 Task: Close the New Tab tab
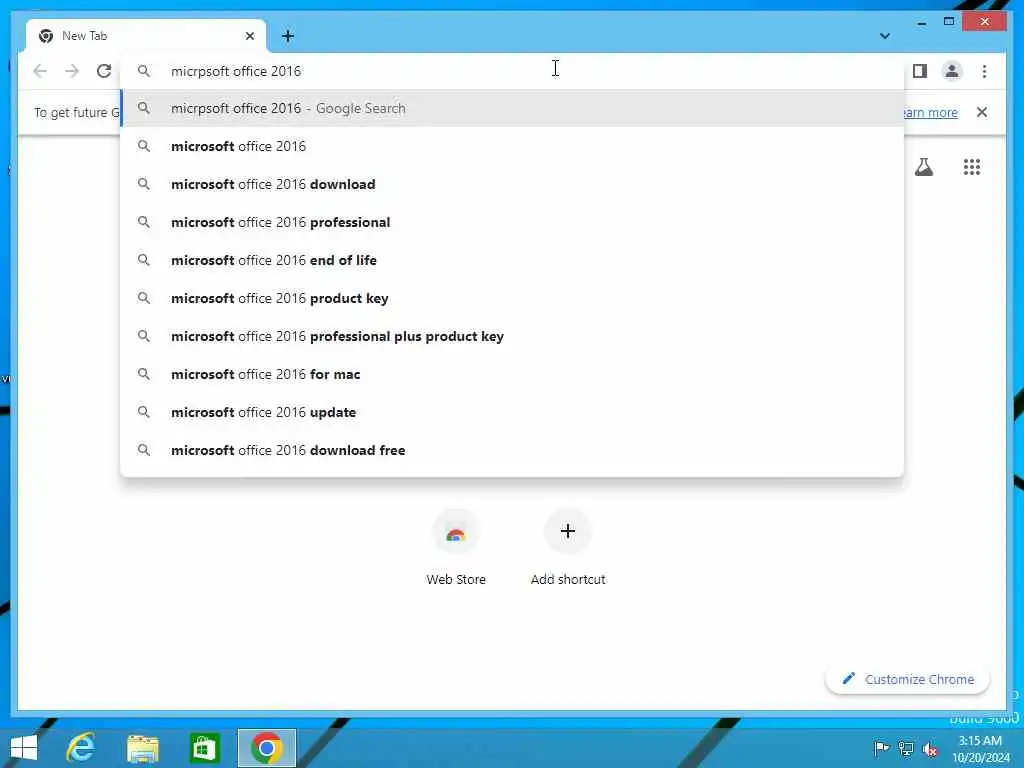pyautogui.click(x=250, y=36)
